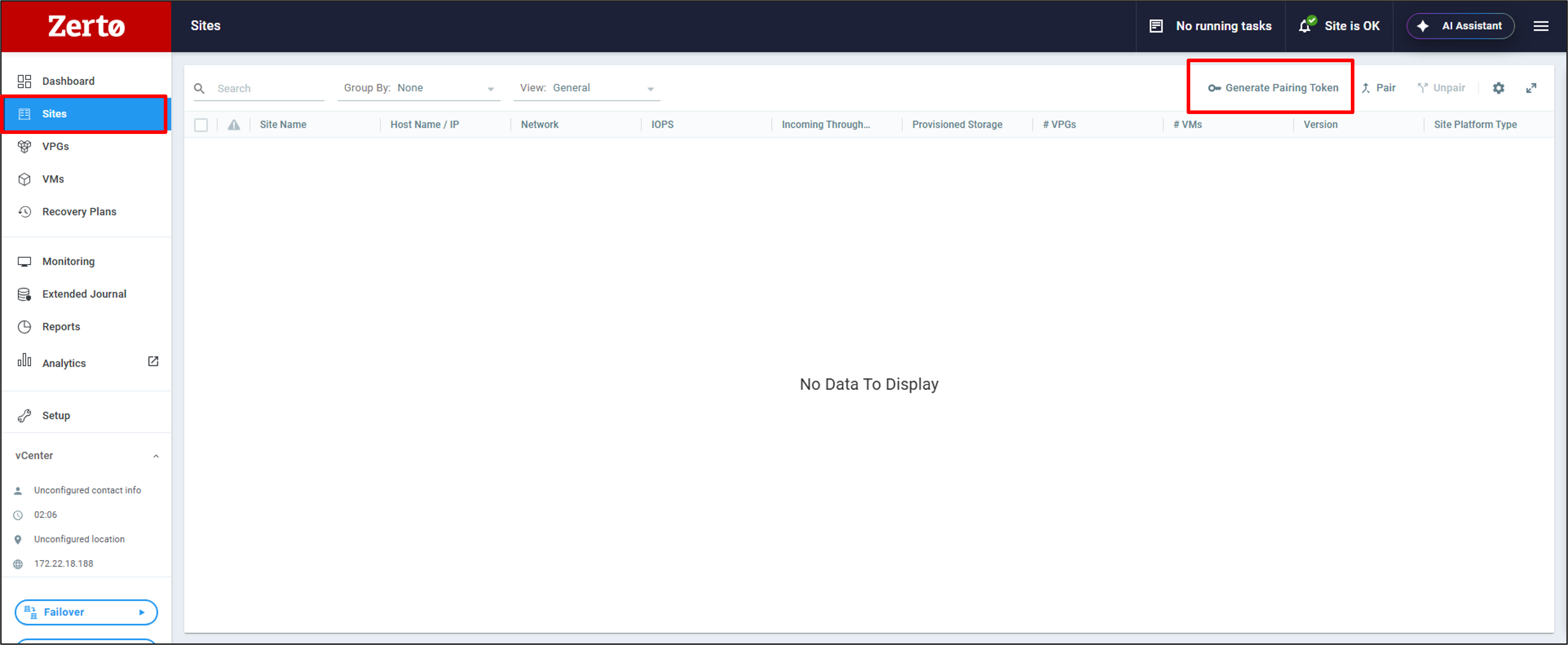Click the site time 02:06
The image size is (1568, 645).
tap(46, 515)
